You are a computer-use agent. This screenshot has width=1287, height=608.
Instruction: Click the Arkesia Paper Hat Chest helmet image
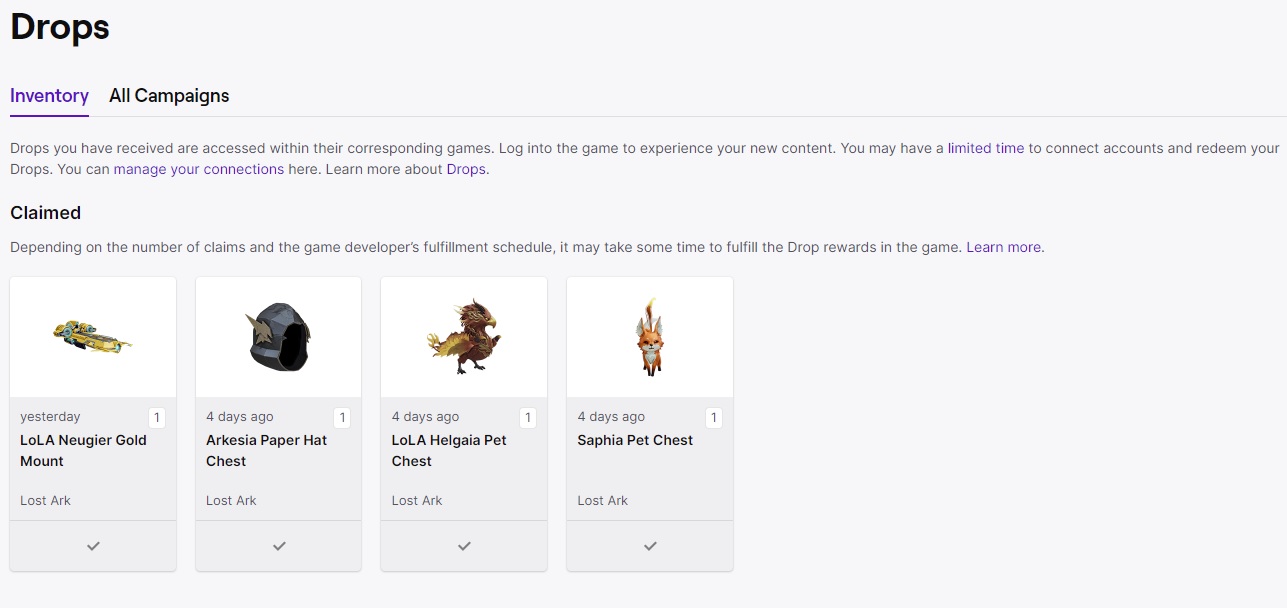tap(278, 337)
